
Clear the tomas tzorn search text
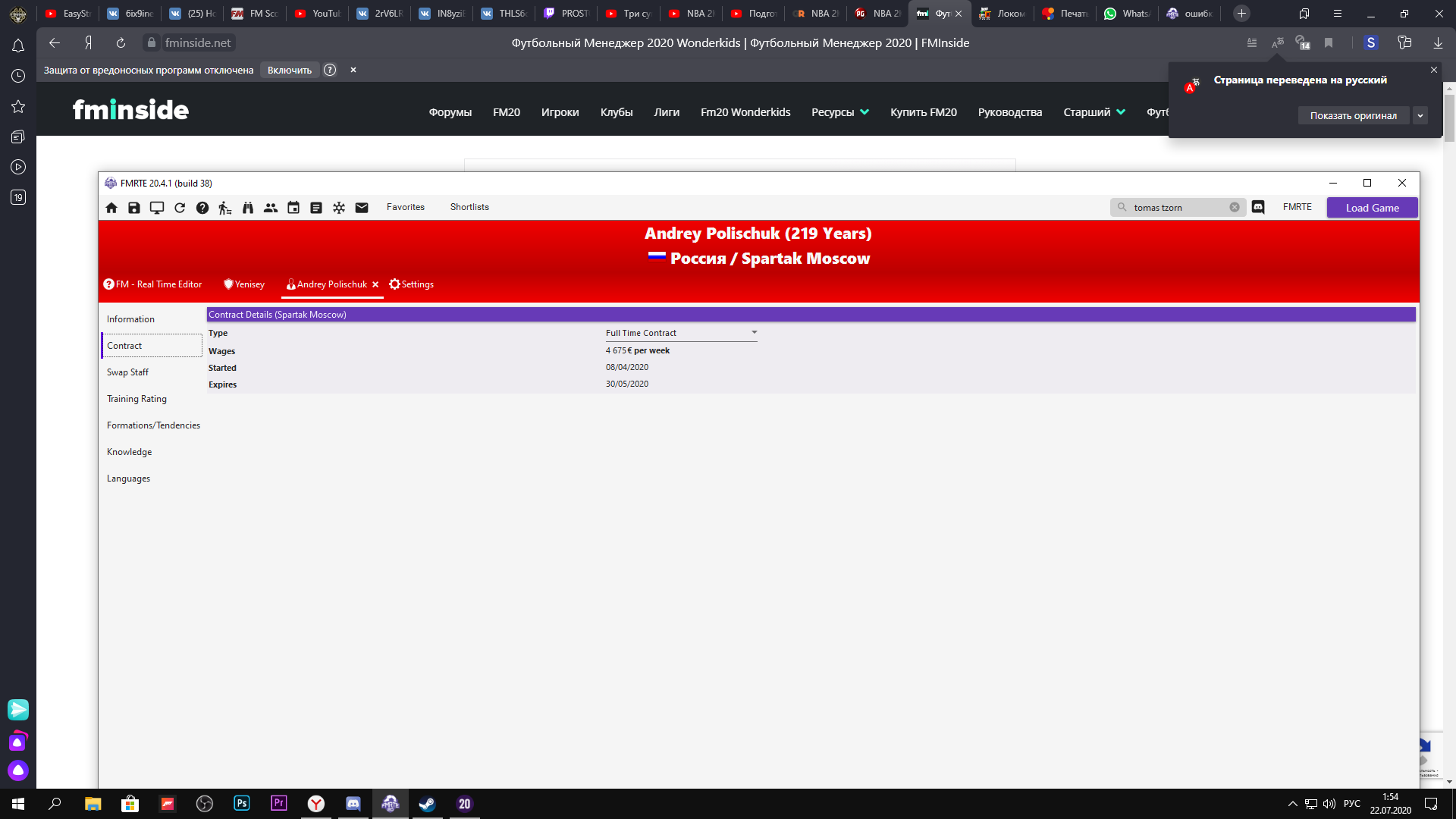coord(1235,207)
